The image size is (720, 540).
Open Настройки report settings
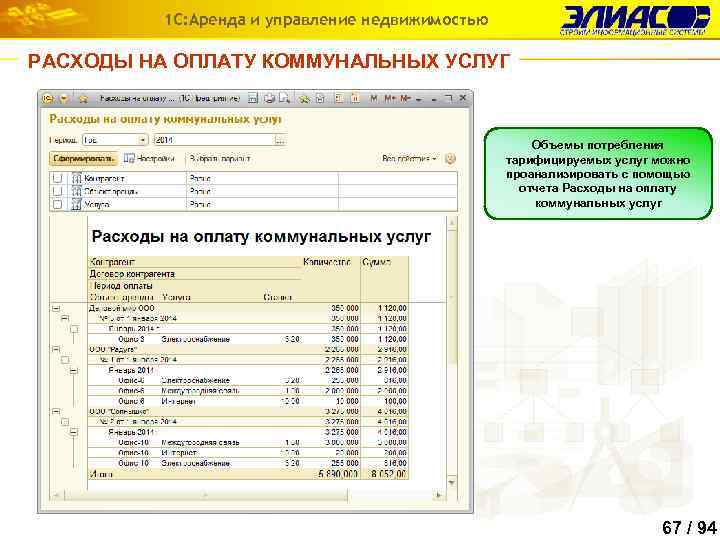[x=150, y=158]
